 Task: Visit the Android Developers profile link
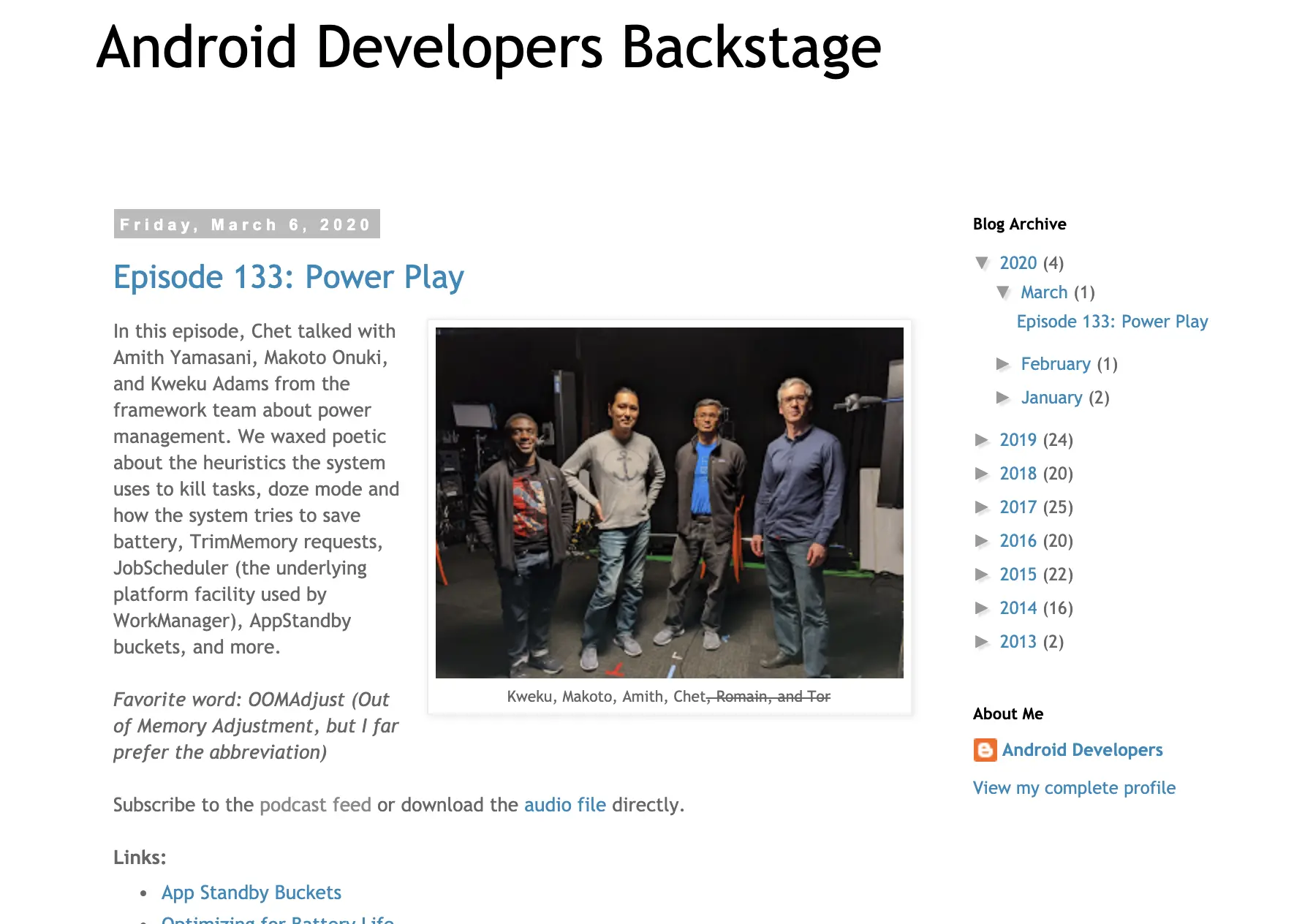[1082, 750]
